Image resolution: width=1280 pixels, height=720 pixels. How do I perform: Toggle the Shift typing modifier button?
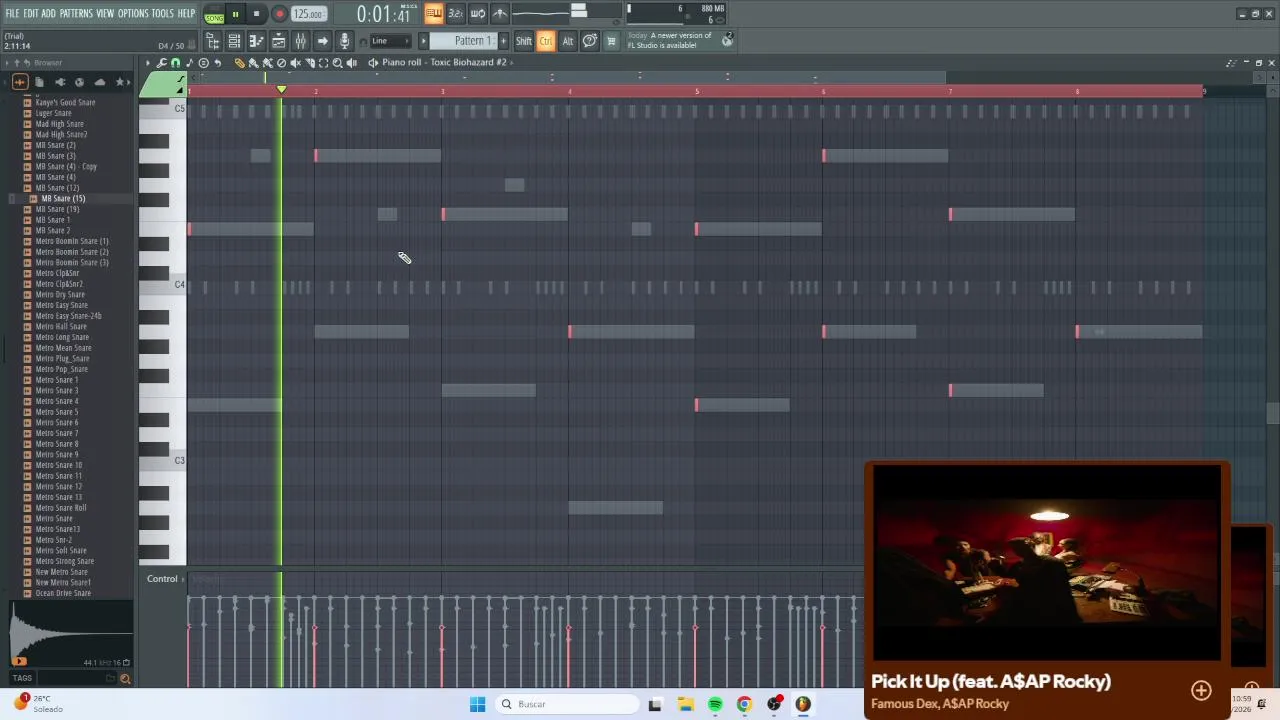(x=524, y=41)
